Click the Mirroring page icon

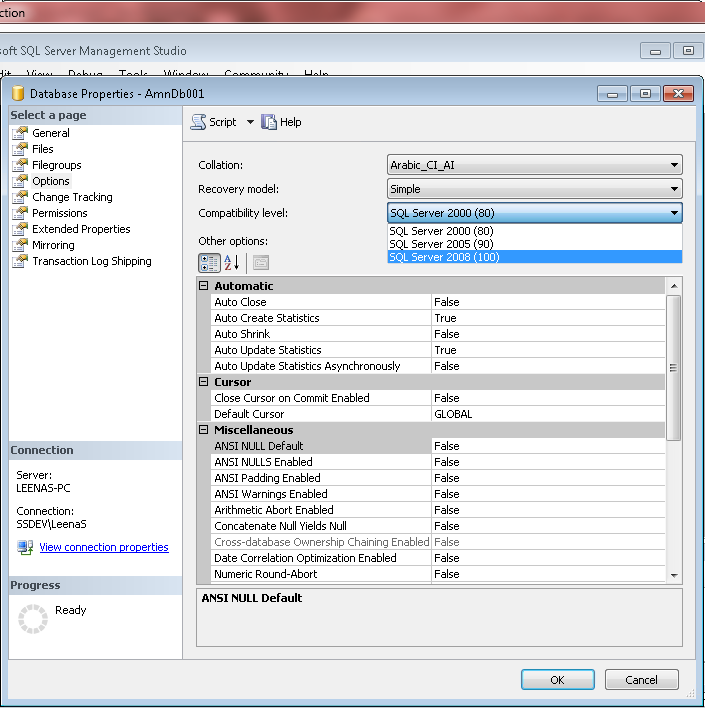click(20, 245)
